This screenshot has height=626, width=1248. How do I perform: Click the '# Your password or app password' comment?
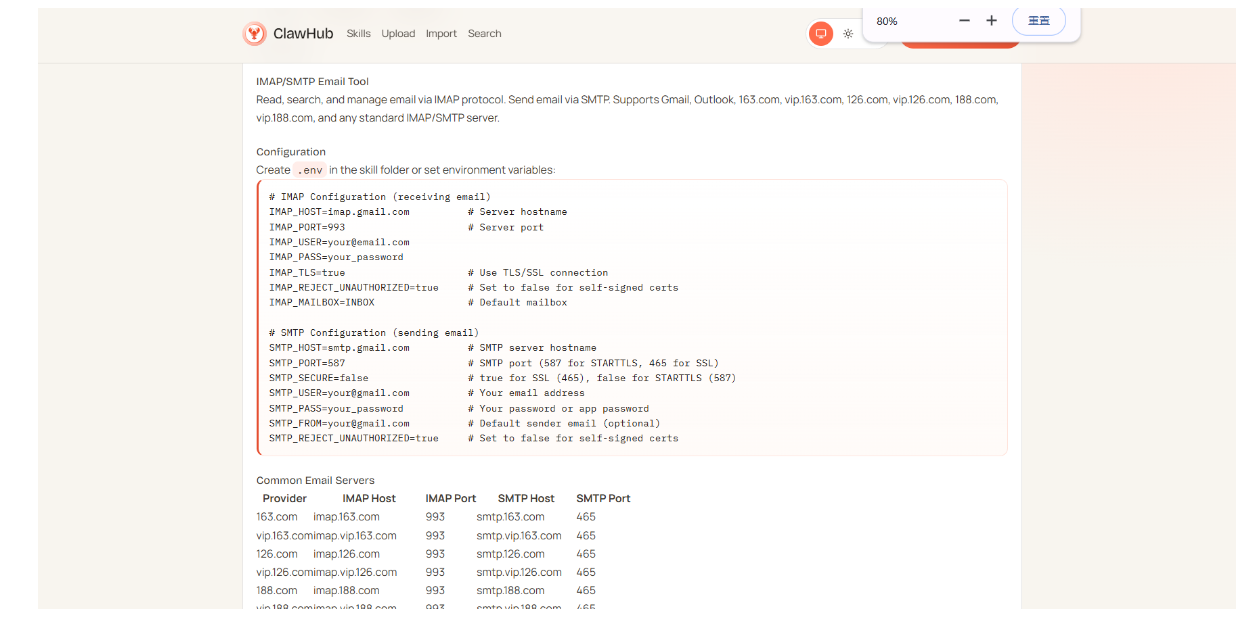558,408
